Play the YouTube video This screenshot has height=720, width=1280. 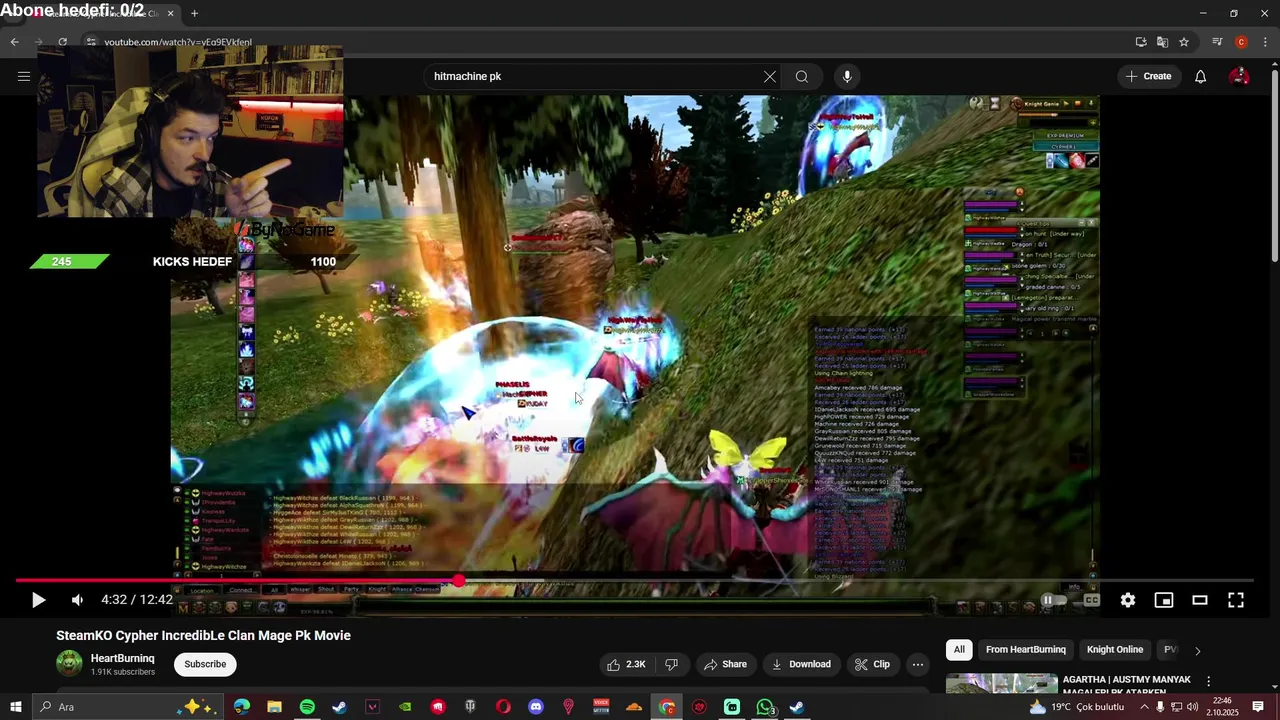38,600
